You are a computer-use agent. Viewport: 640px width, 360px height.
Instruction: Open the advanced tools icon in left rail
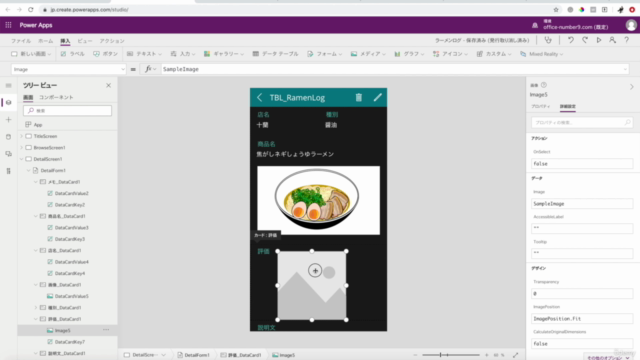point(9,171)
